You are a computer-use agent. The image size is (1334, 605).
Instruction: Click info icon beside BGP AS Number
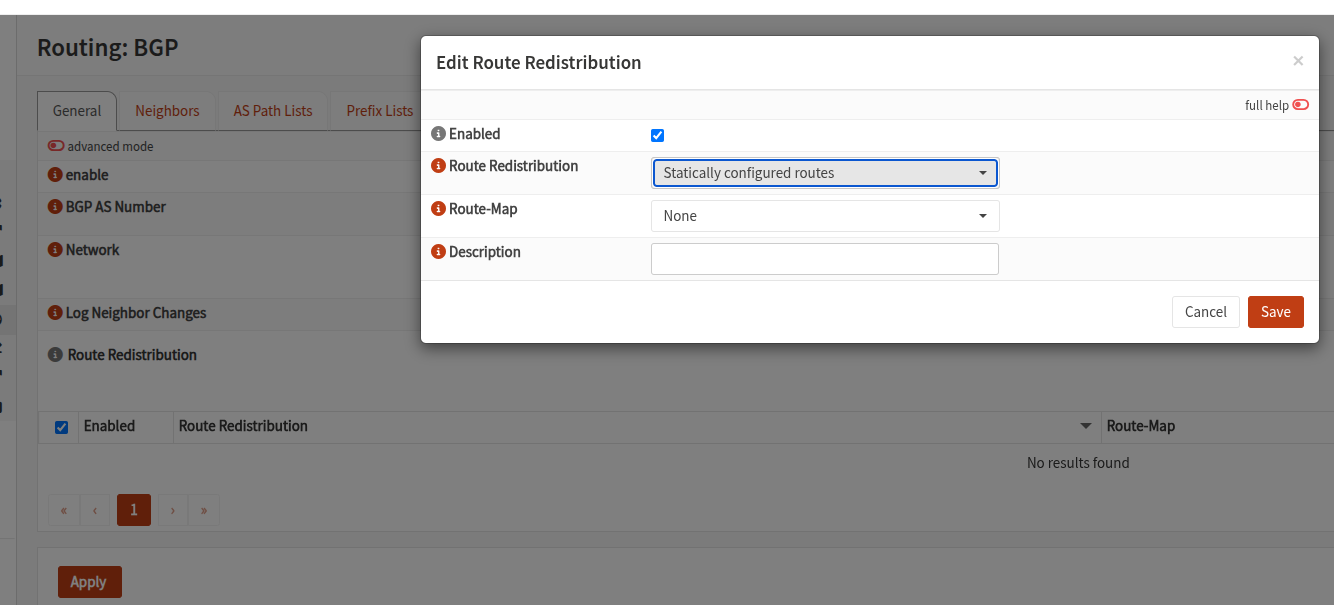click(x=55, y=207)
